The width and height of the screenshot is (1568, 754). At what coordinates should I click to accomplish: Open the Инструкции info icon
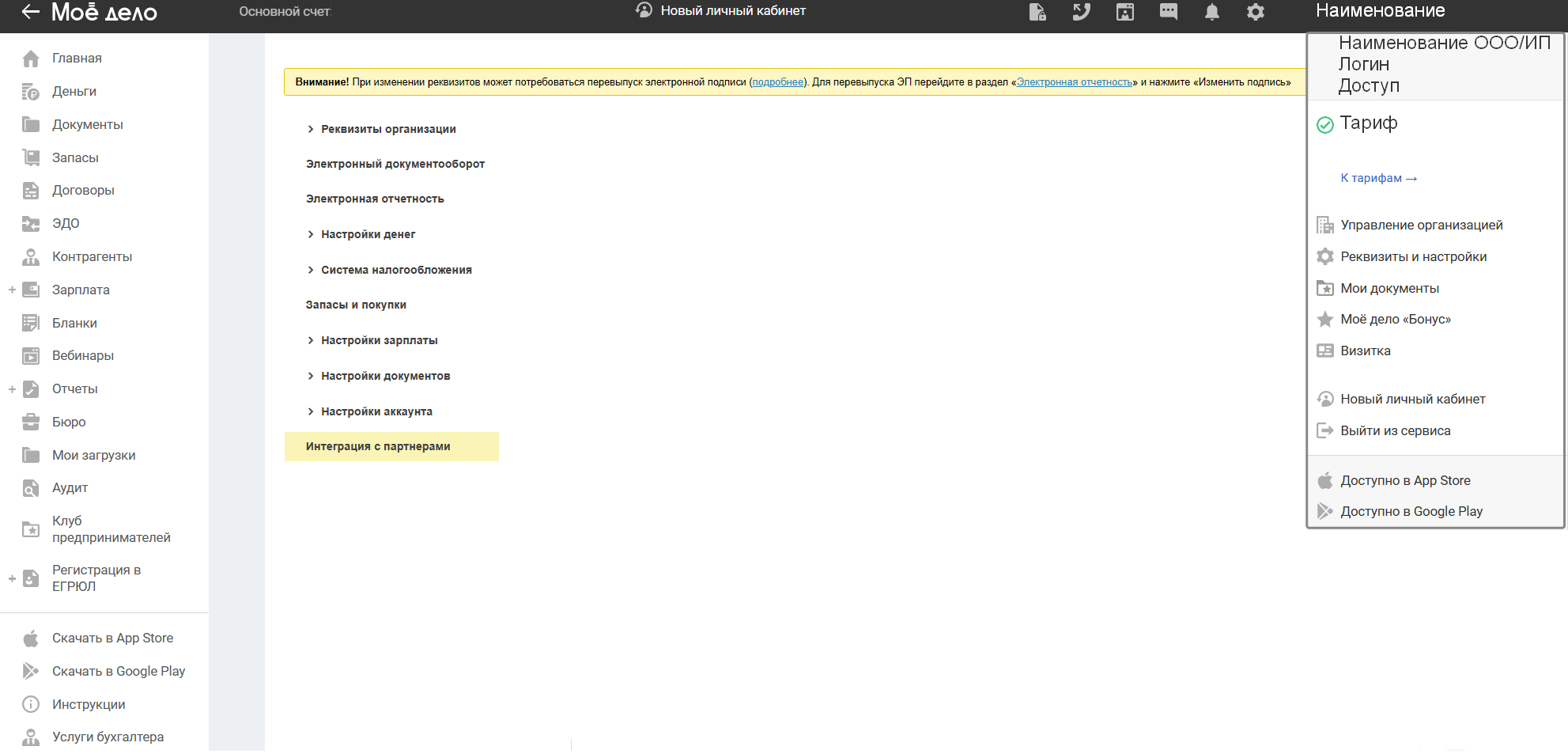[x=31, y=704]
